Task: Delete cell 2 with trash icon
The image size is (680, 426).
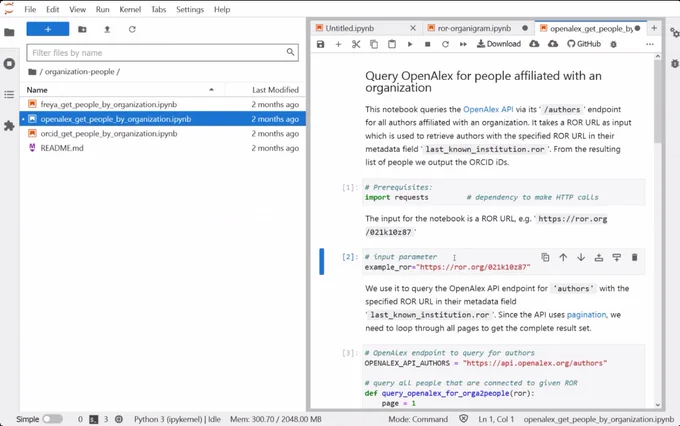Action: [634, 257]
